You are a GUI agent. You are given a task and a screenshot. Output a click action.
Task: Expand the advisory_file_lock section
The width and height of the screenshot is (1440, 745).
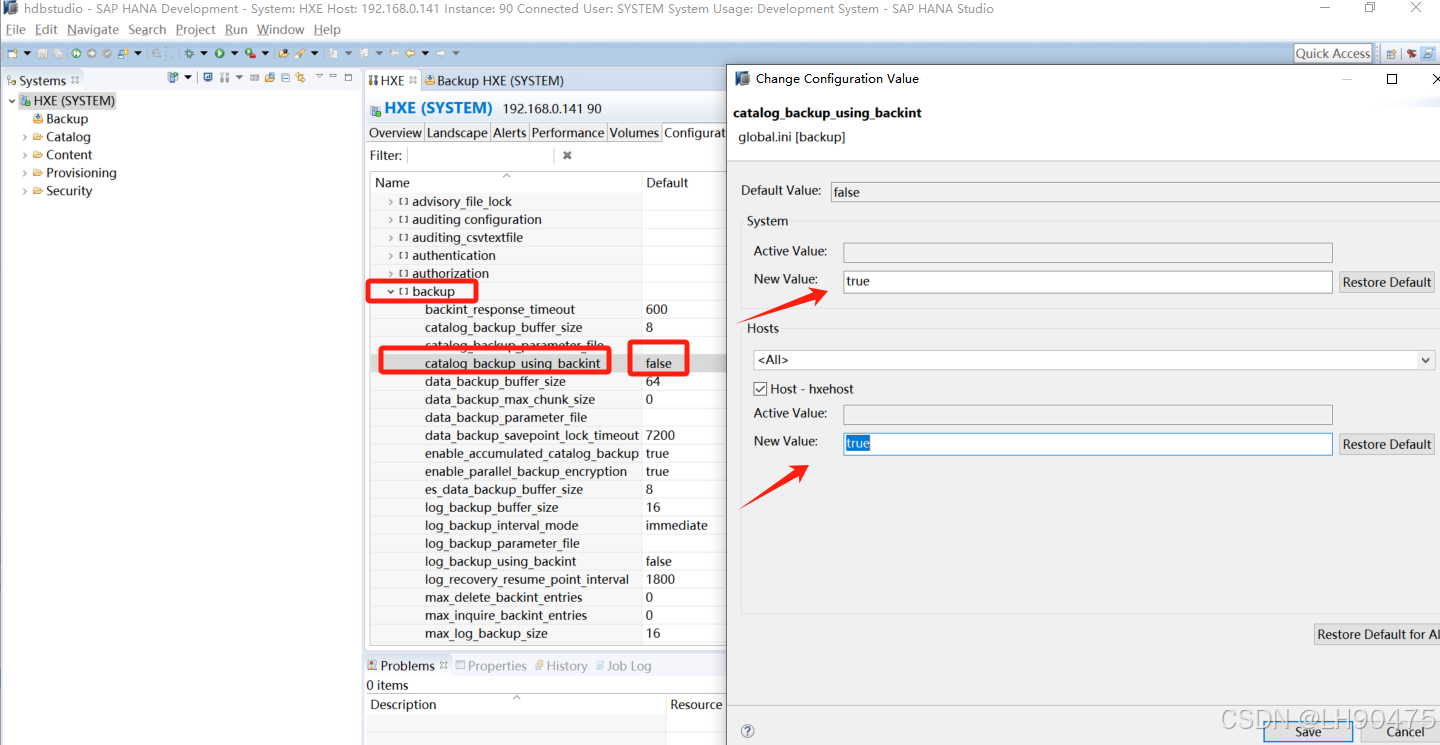pyautogui.click(x=390, y=202)
